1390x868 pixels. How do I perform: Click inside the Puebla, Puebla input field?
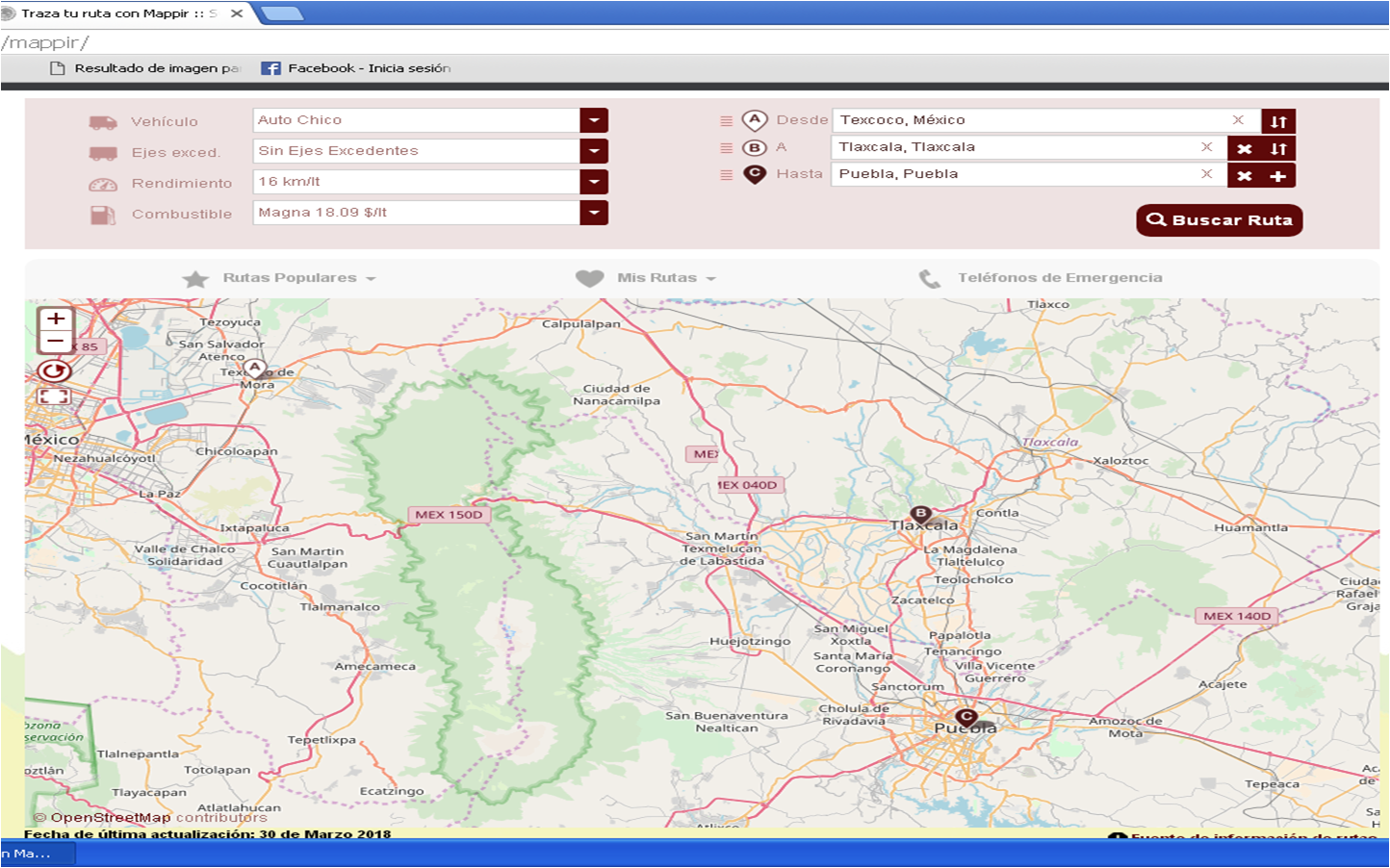tap(1011, 174)
